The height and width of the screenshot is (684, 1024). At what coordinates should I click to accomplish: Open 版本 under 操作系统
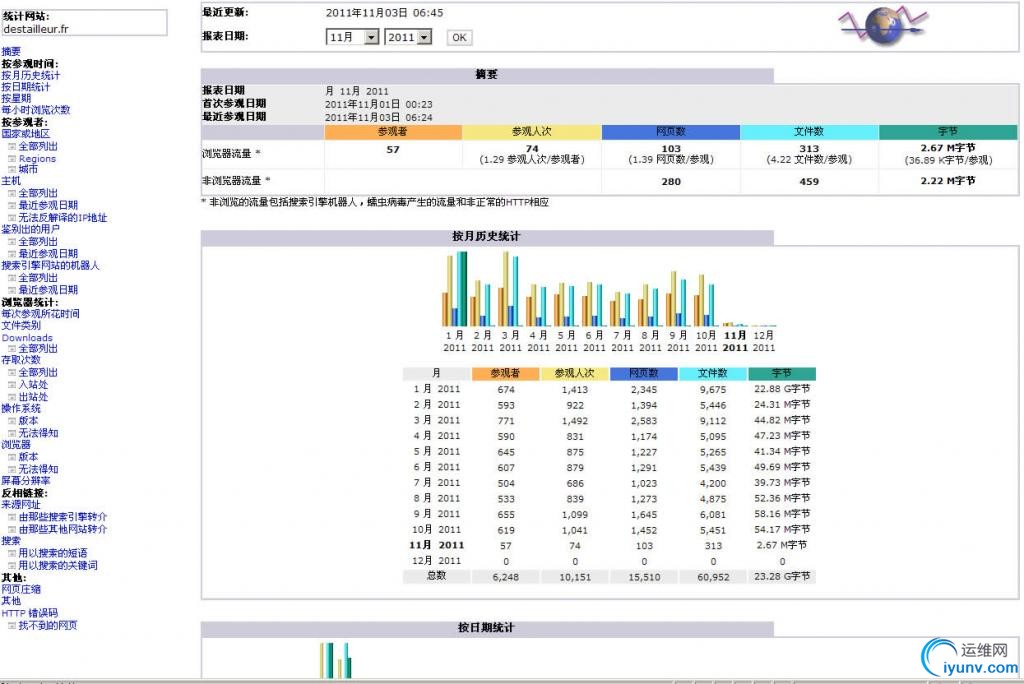click(x=28, y=421)
